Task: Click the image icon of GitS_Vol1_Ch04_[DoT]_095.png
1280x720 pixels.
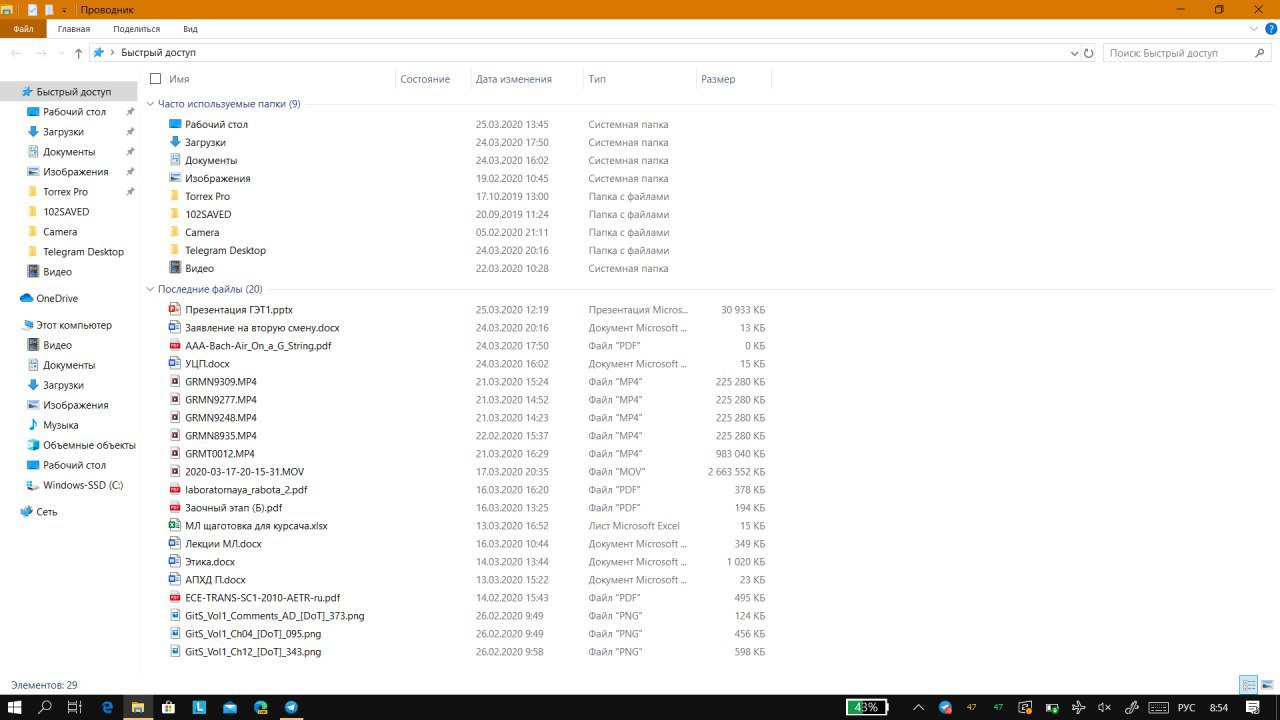Action: point(175,634)
